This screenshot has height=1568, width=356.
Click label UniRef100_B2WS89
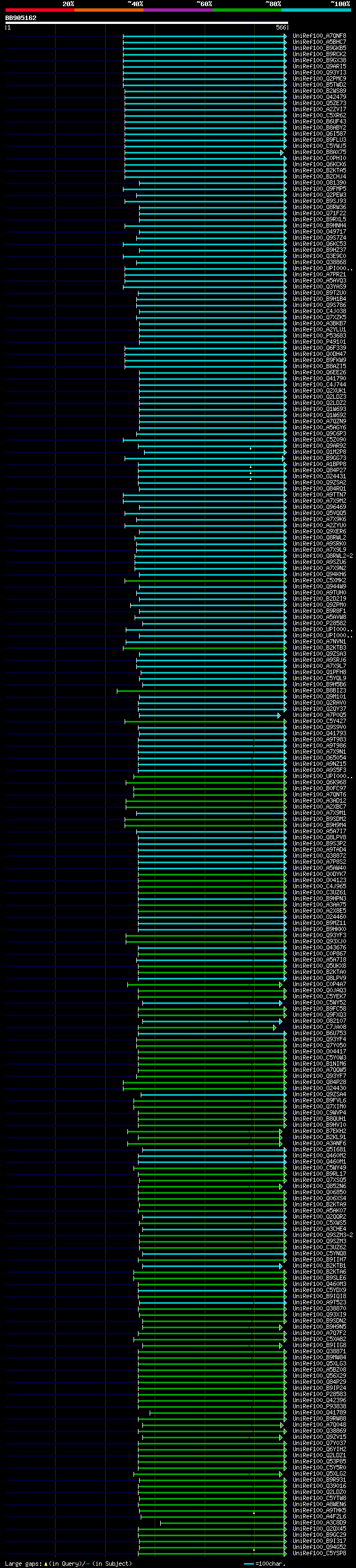point(319,91)
